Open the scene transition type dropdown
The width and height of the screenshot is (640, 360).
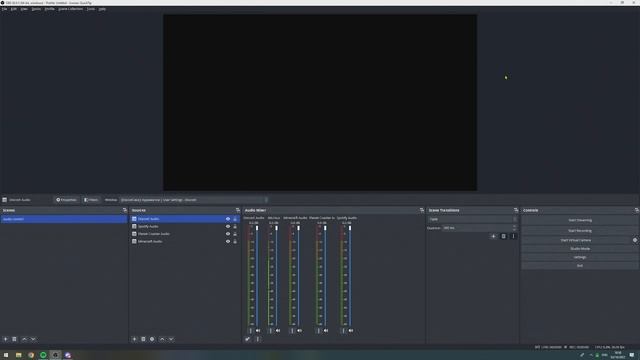coord(473,219)
